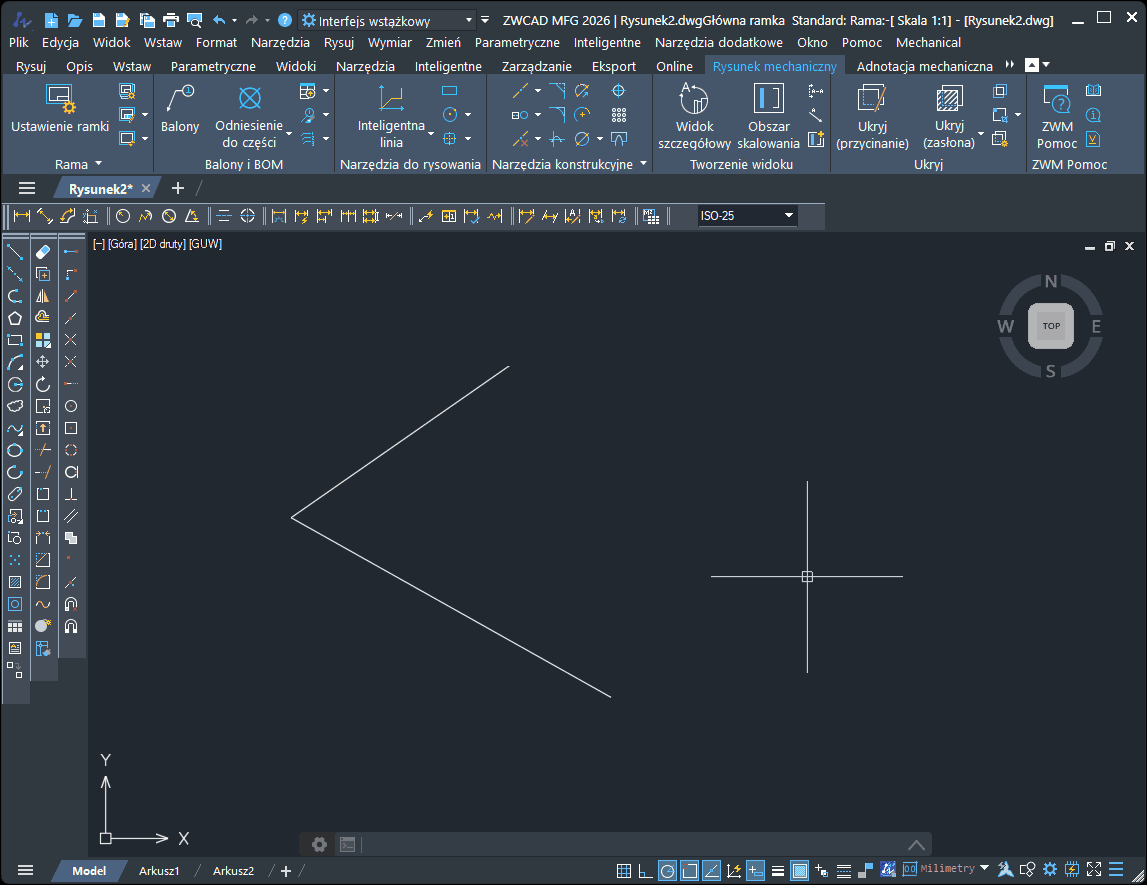
Task: Open the Interfejs wstążkowy workspace dropdown
Action: 469,20
